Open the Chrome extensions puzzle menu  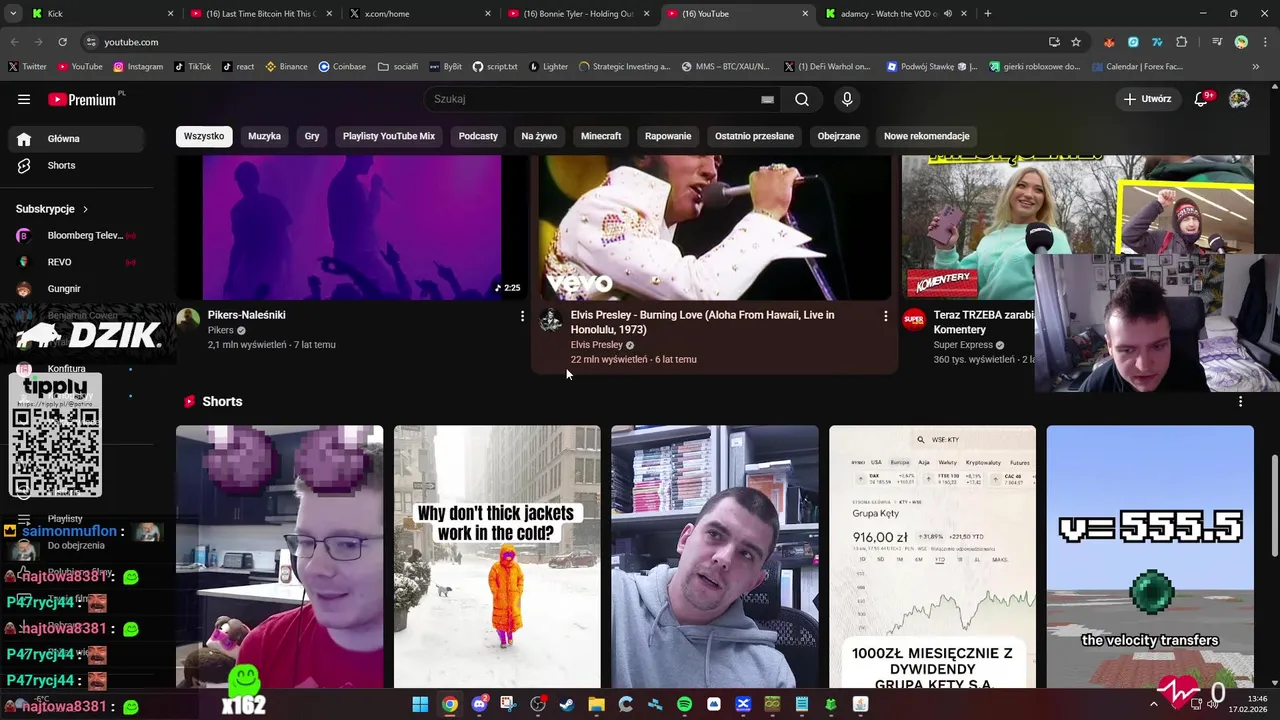1182,42
